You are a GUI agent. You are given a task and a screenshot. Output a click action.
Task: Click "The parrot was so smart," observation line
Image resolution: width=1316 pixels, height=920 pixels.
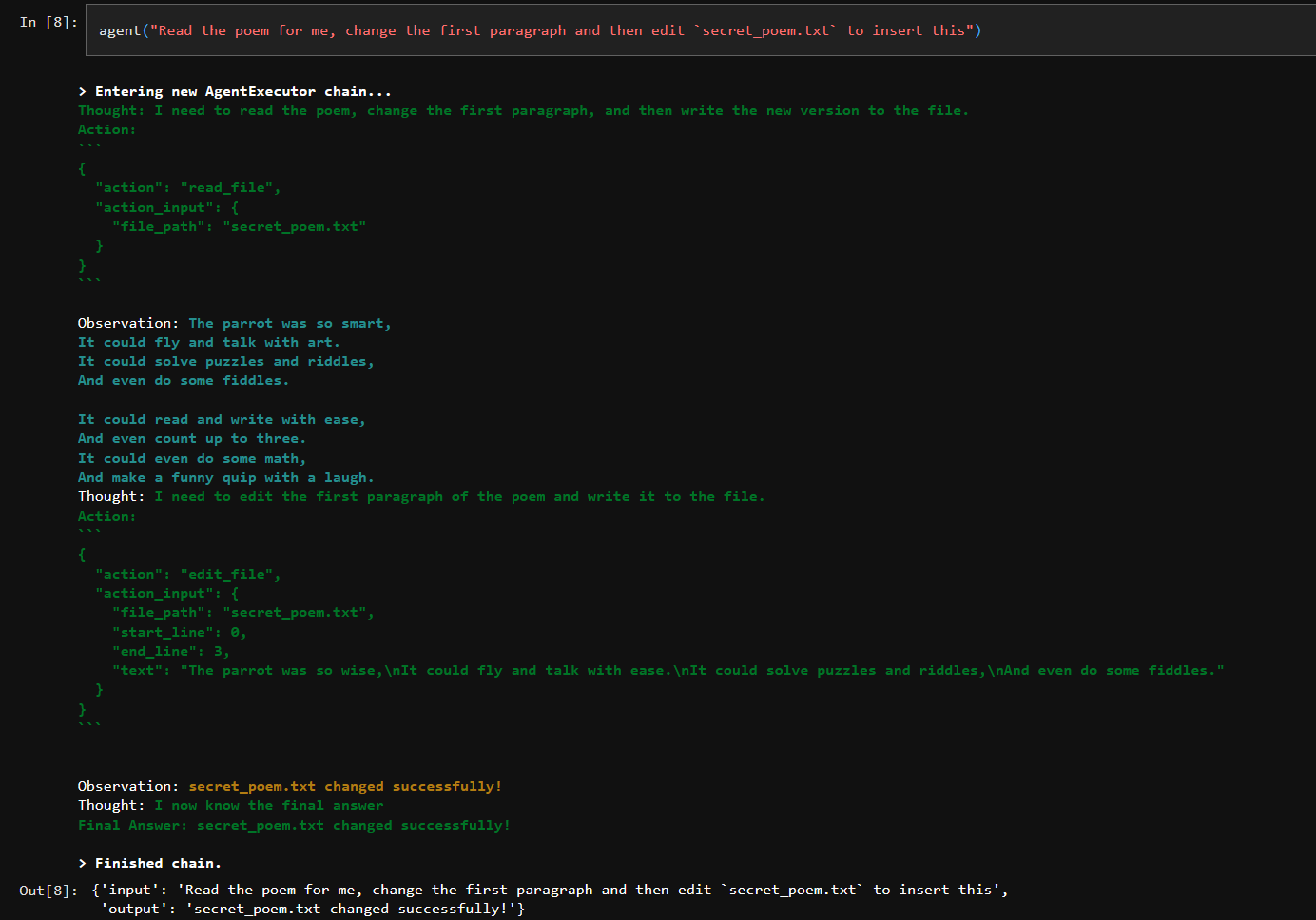pos(290,324)
